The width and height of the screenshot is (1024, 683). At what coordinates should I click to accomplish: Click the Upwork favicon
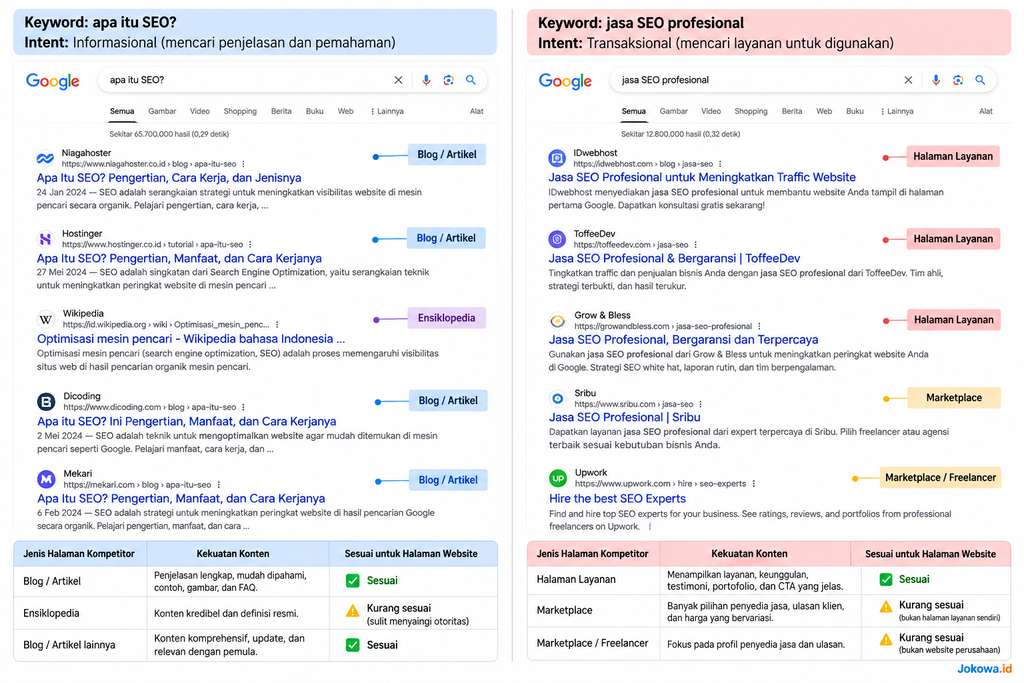(x=558, y=478)
